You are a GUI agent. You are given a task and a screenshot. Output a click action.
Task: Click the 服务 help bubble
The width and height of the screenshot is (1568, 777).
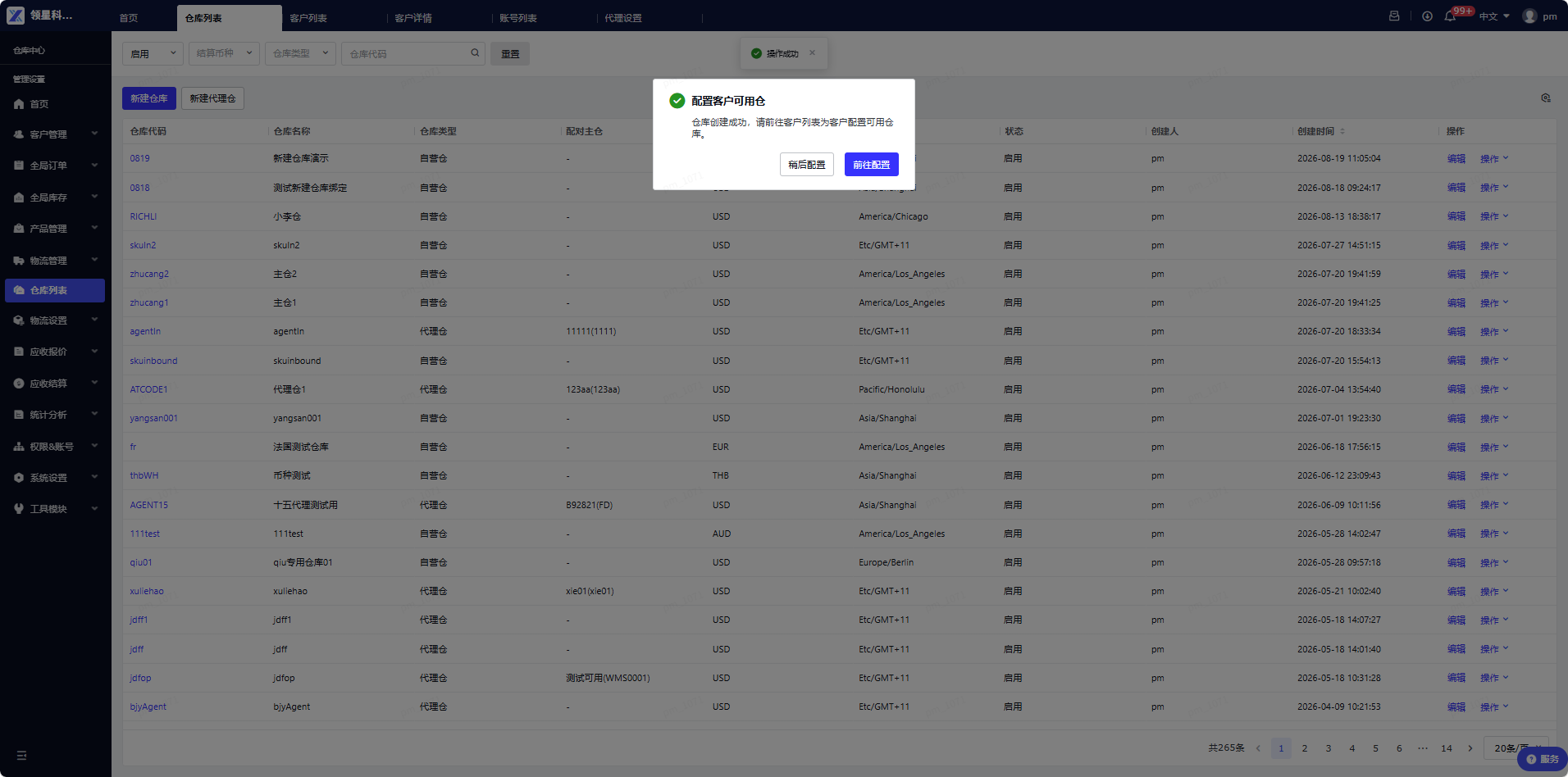[1542, 759]
